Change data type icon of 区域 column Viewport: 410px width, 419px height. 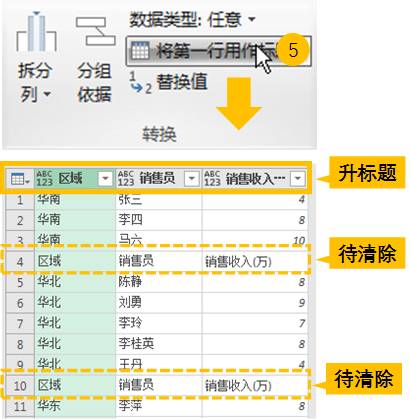pyautogui.click(x=44, y=178)
